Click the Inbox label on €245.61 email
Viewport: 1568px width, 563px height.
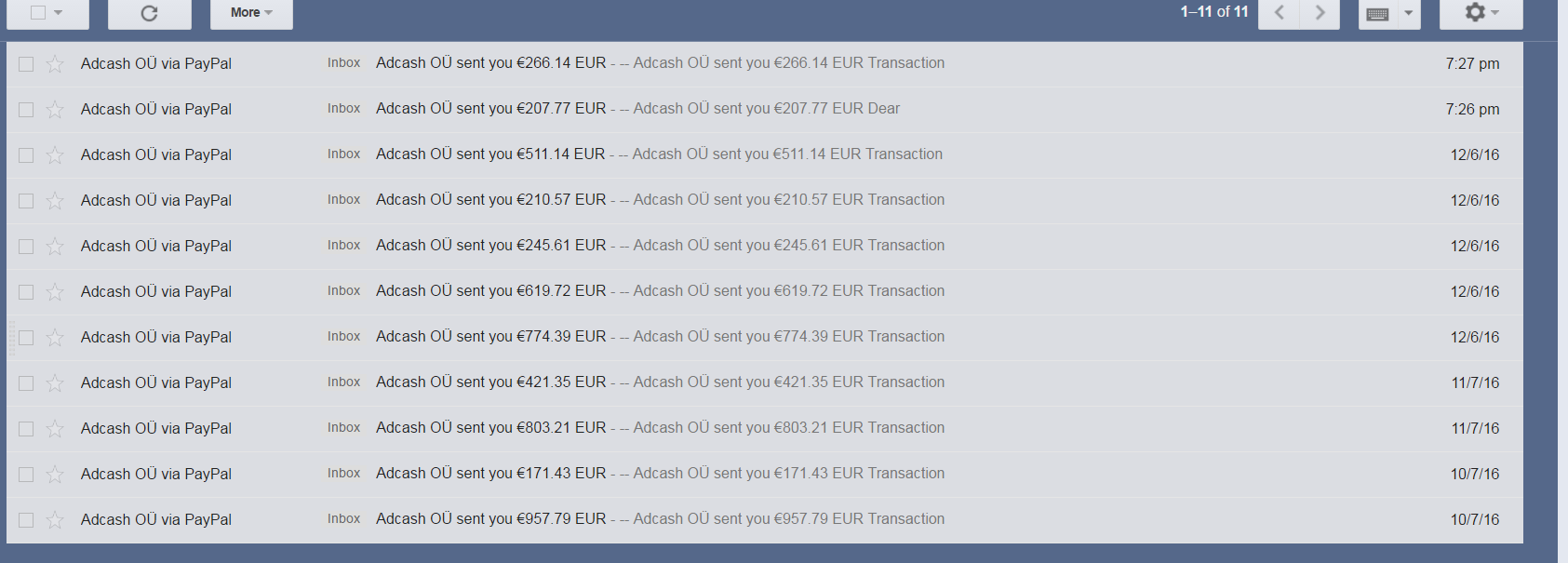point(343,246)
